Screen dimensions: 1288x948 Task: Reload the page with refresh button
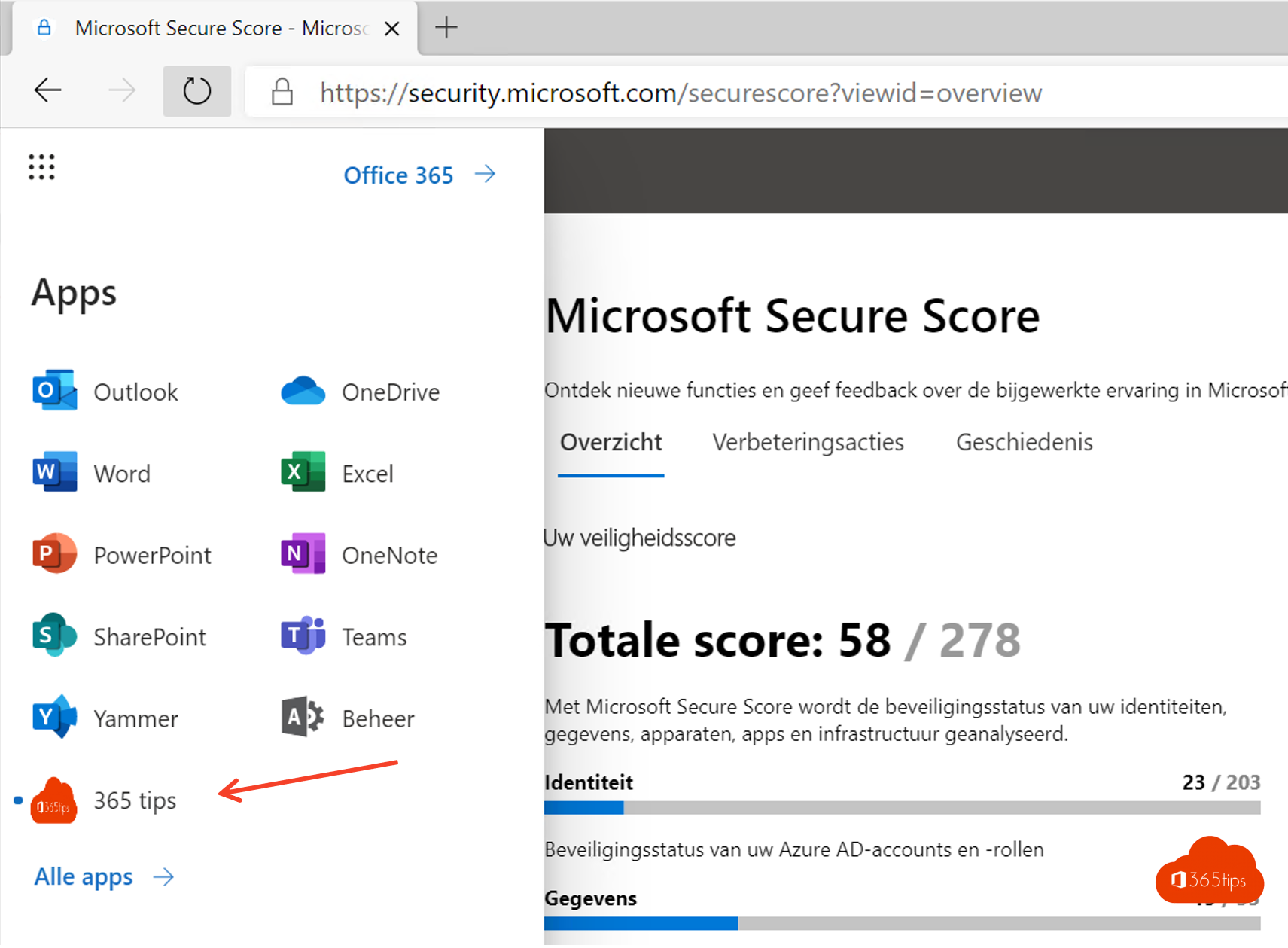click(x=197, y=91)
